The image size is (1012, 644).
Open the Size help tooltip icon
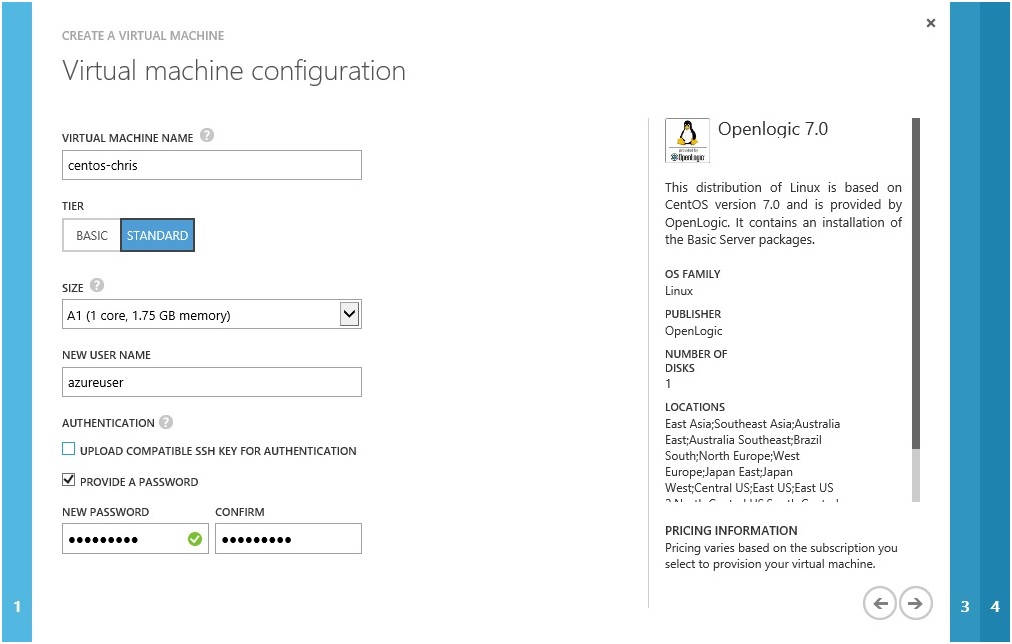pyautogui.click(x=97, y=285)
